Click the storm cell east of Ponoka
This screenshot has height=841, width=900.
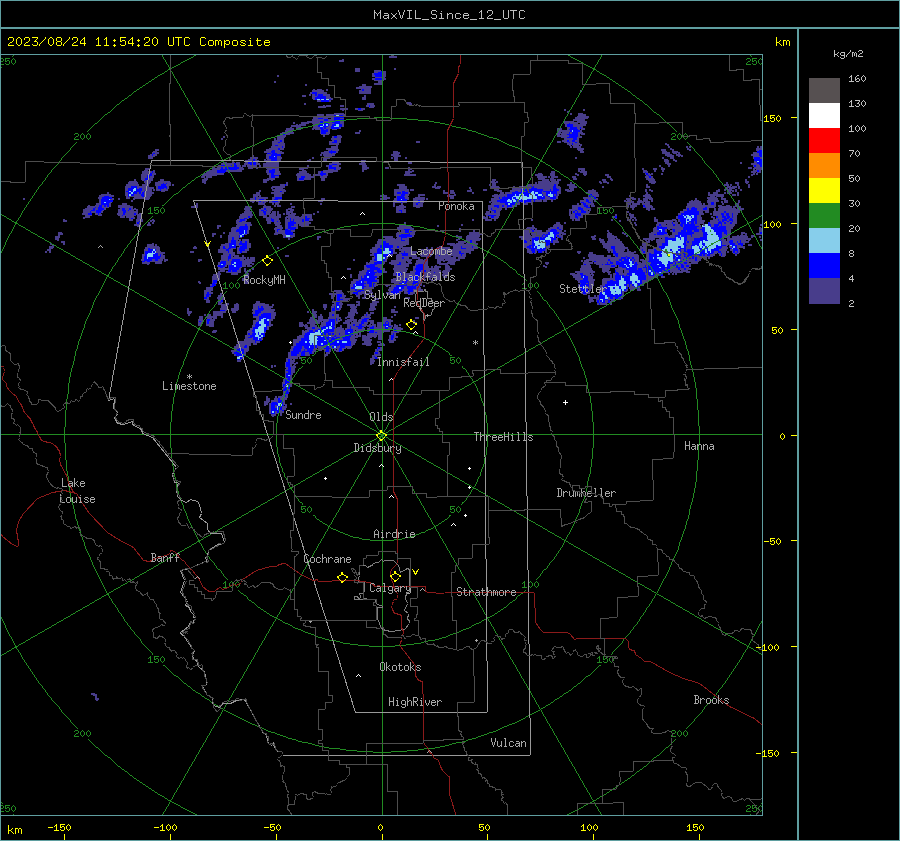[523, 196]
